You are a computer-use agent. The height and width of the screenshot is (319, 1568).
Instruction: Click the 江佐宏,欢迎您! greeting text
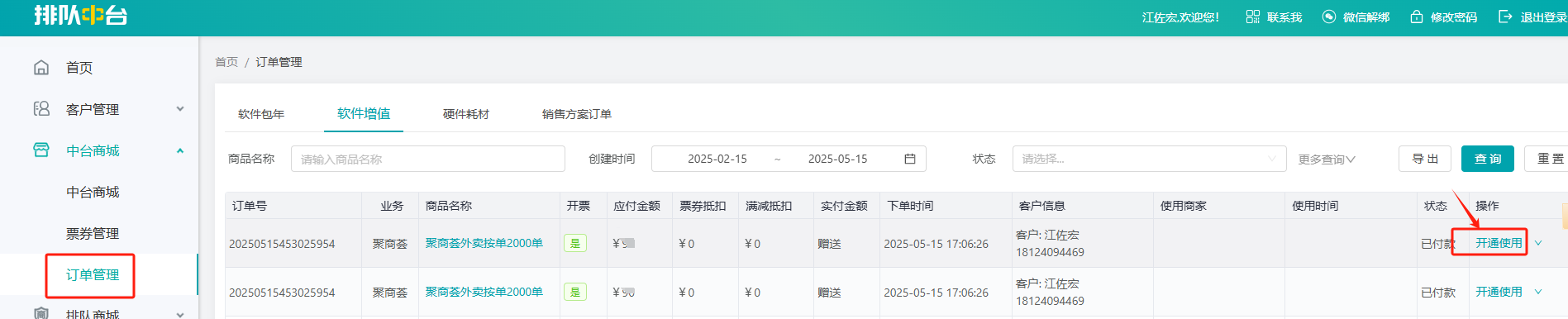(x=1180, y=17)
